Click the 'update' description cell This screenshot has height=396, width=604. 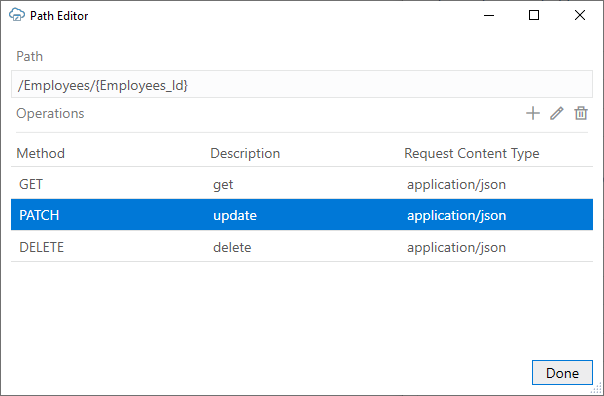pyautogui.click(x=235, y=215)
